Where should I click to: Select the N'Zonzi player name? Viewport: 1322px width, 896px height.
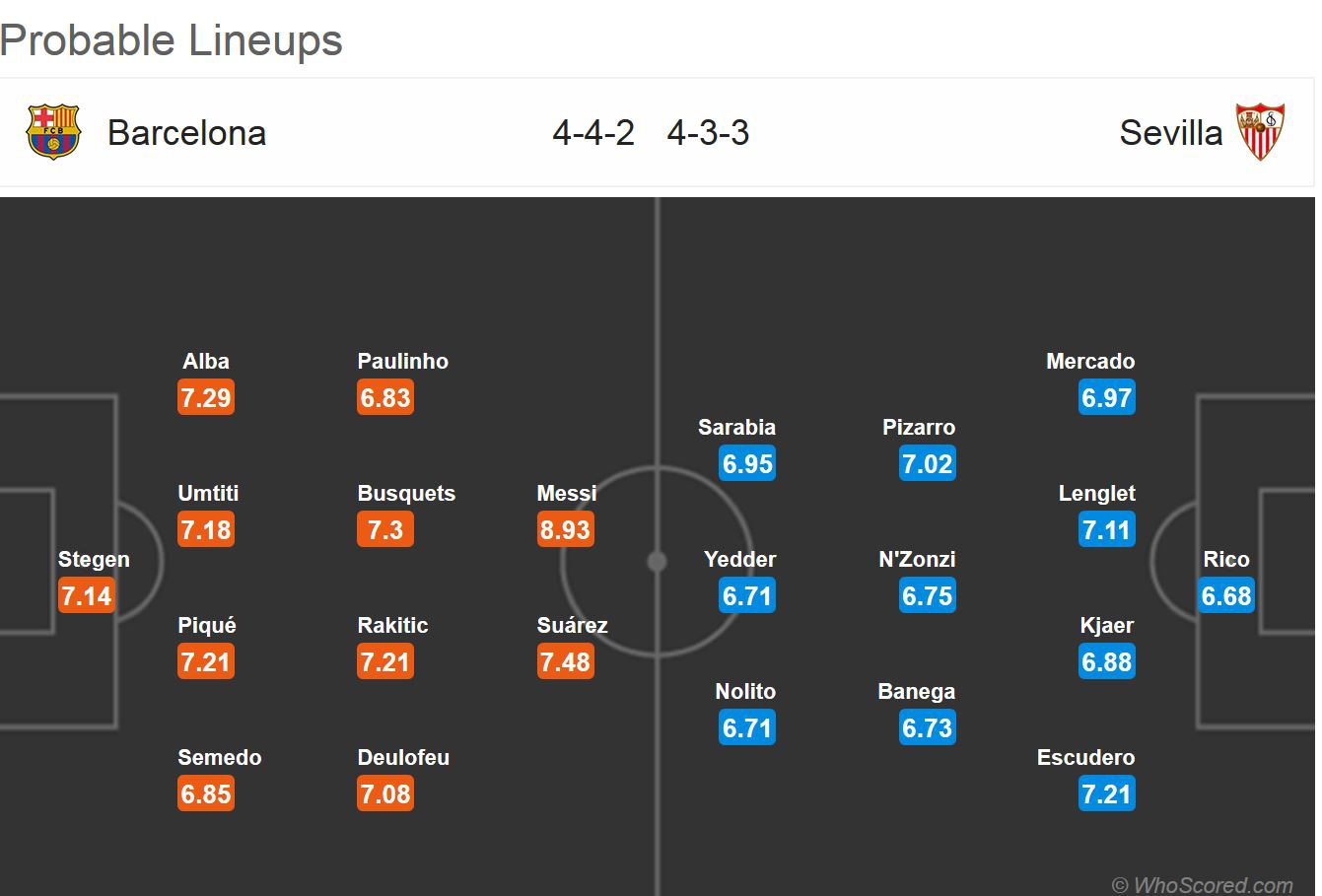917,559
